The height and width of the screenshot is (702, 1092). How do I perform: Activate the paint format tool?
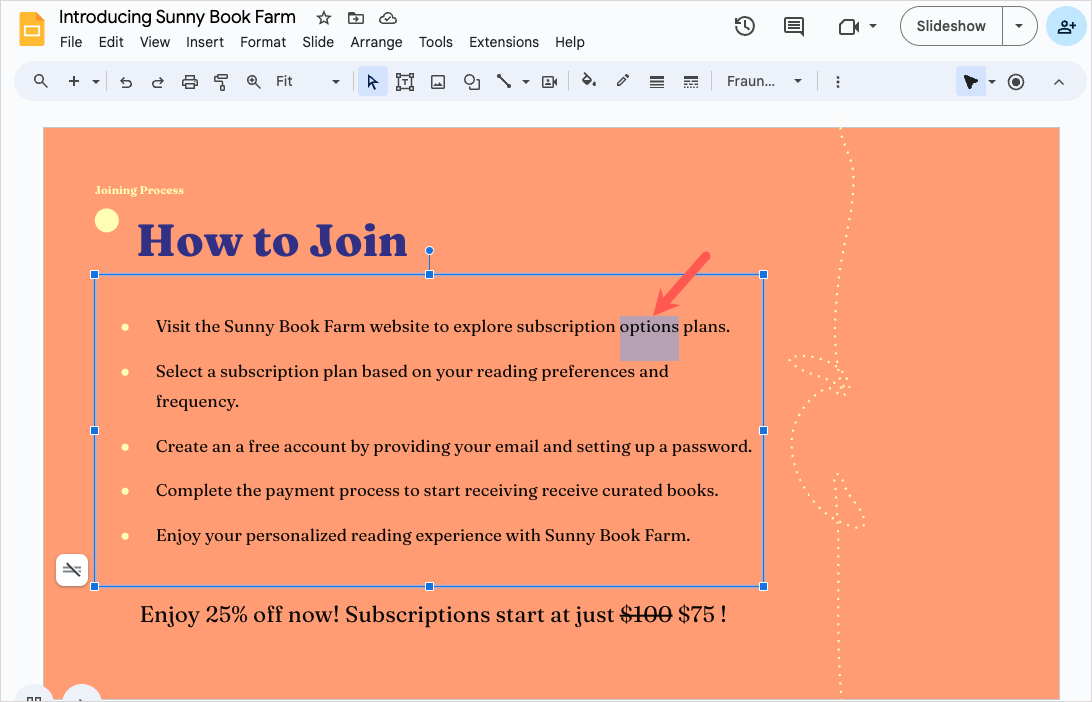(221, 82)
